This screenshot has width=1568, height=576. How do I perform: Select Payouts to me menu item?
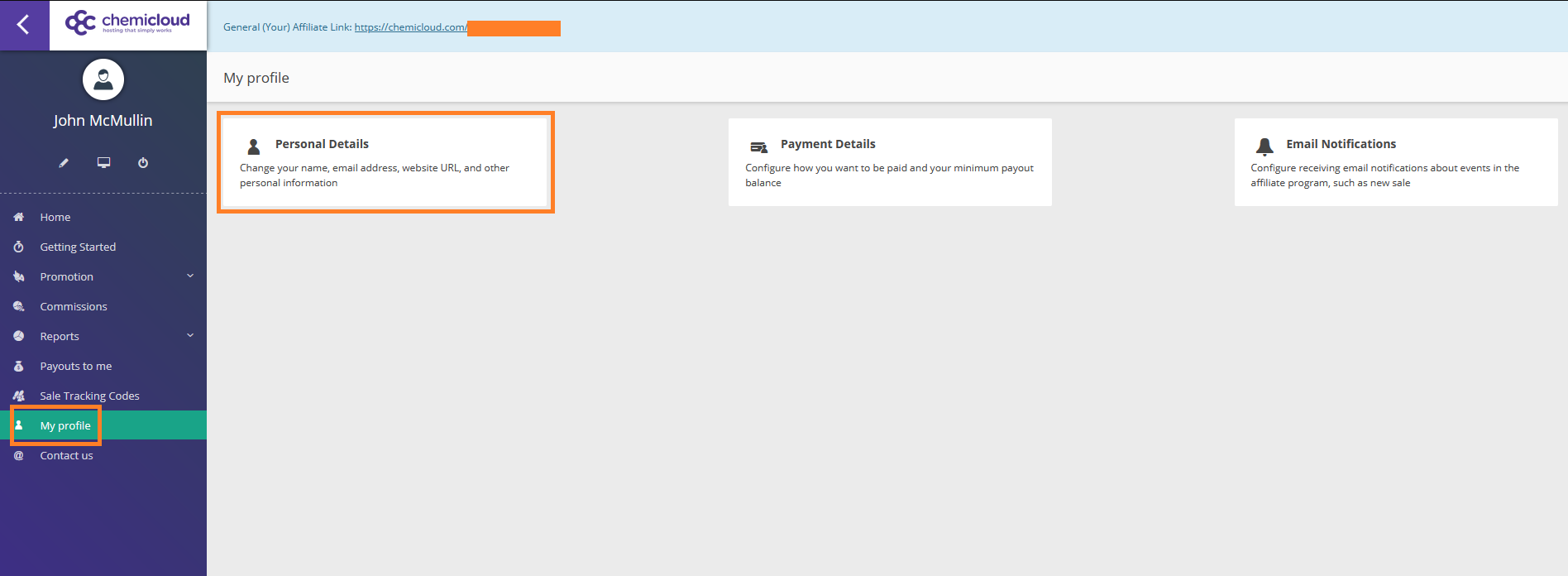[x=76, y=366]
